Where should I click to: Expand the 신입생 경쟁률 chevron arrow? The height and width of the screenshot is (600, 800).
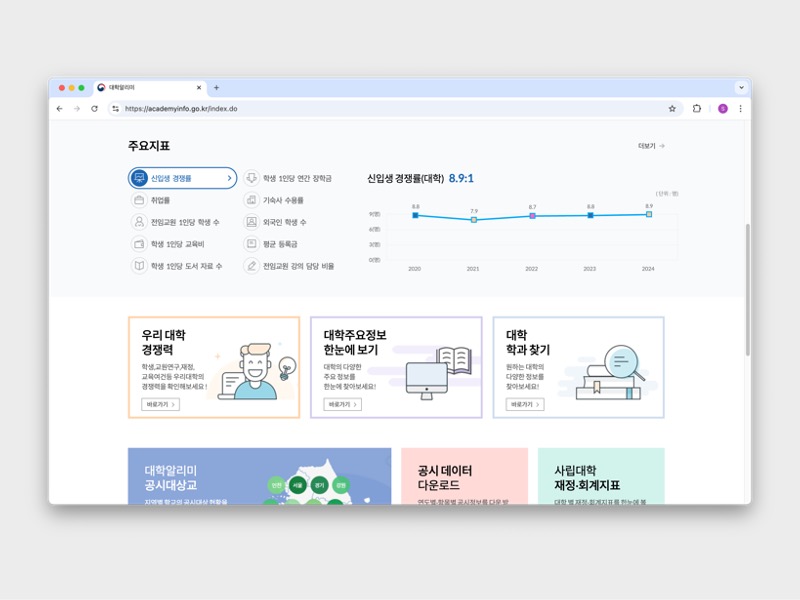pyautogui.click(x=229, y=178)
